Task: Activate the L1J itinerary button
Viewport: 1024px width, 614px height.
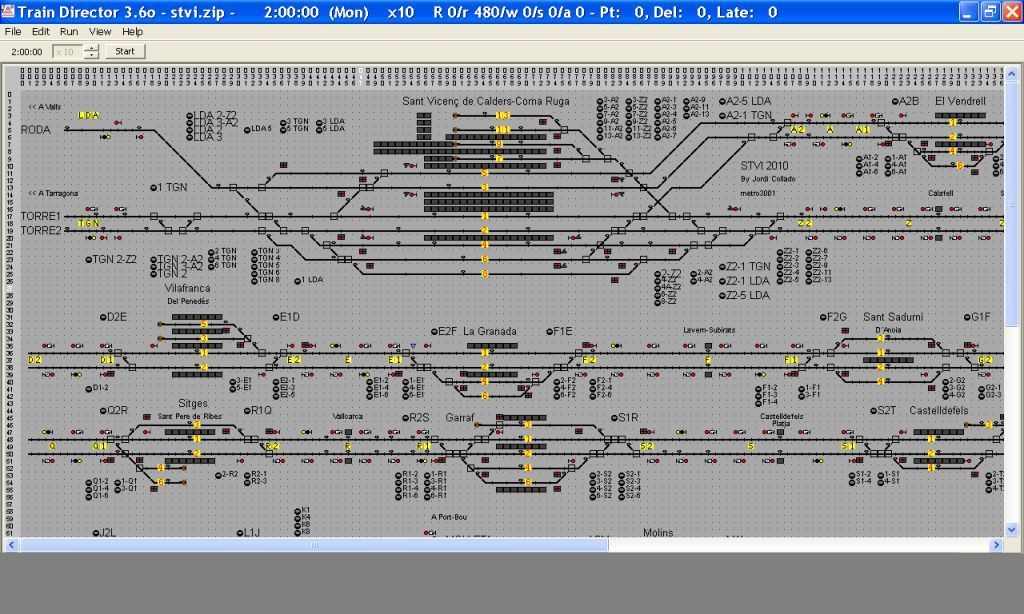Action: click(x=241, y=533)
